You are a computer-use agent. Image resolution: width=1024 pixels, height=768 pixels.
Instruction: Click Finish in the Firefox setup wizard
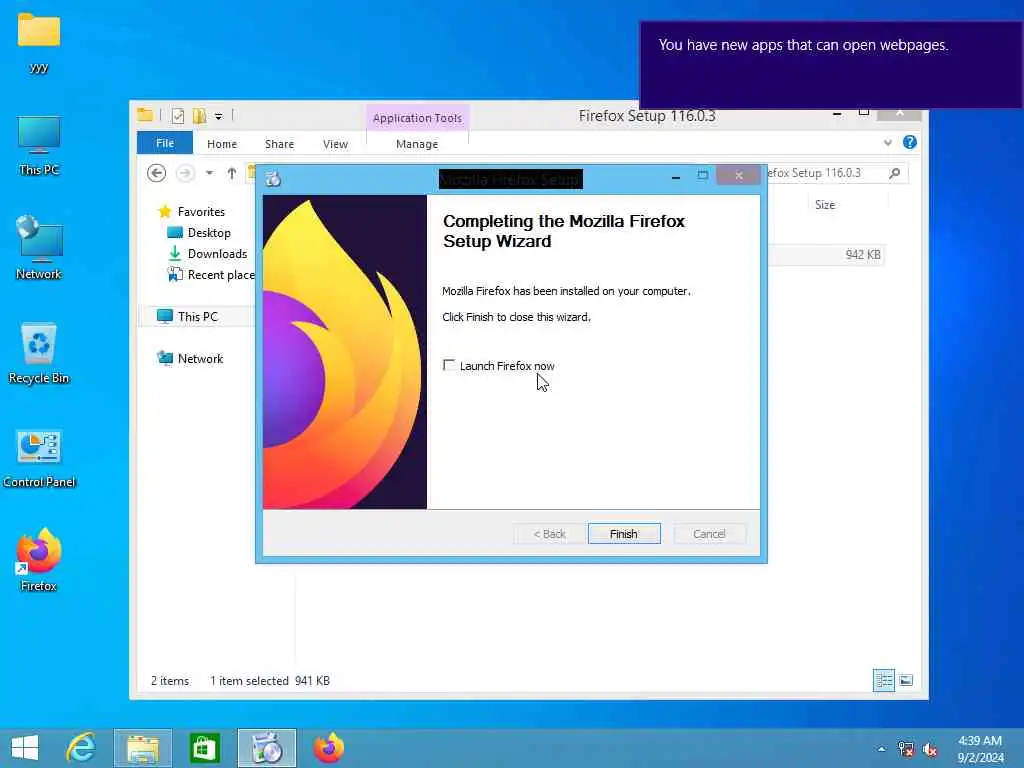pyautogui.click(x=624, y=534)
